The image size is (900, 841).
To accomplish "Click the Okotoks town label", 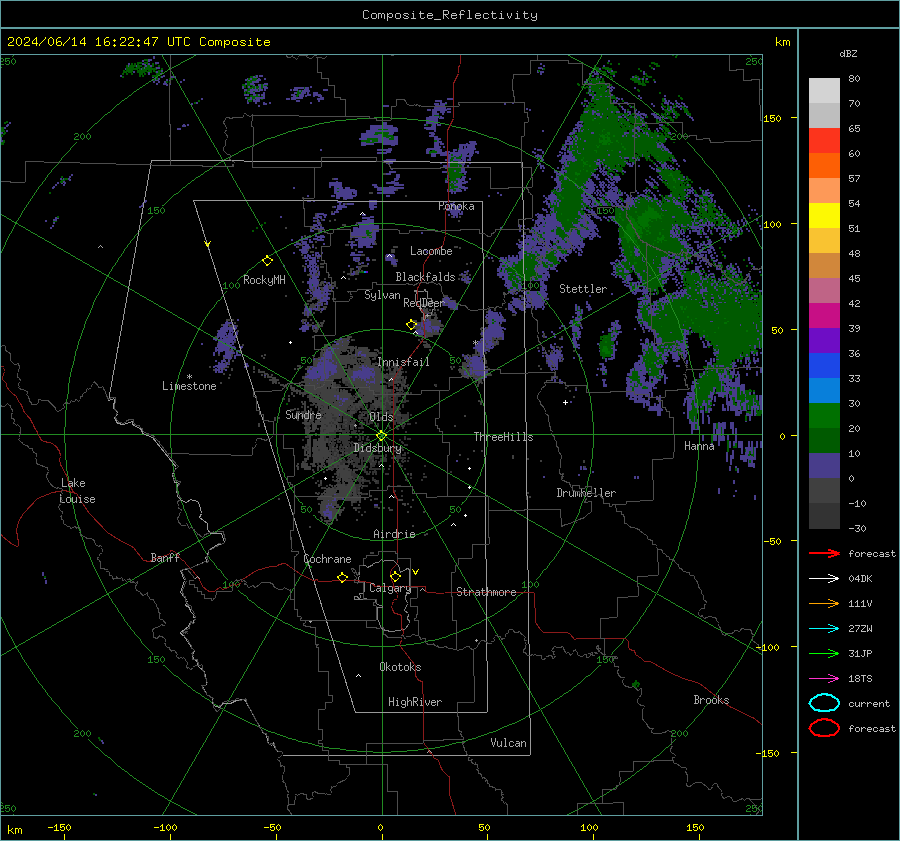I will click(x=400, y=667).
